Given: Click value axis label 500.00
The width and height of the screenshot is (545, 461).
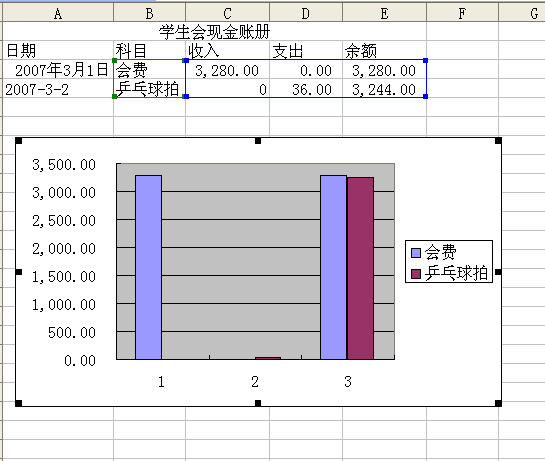Looking at the screenshot, I should [72, 333].
